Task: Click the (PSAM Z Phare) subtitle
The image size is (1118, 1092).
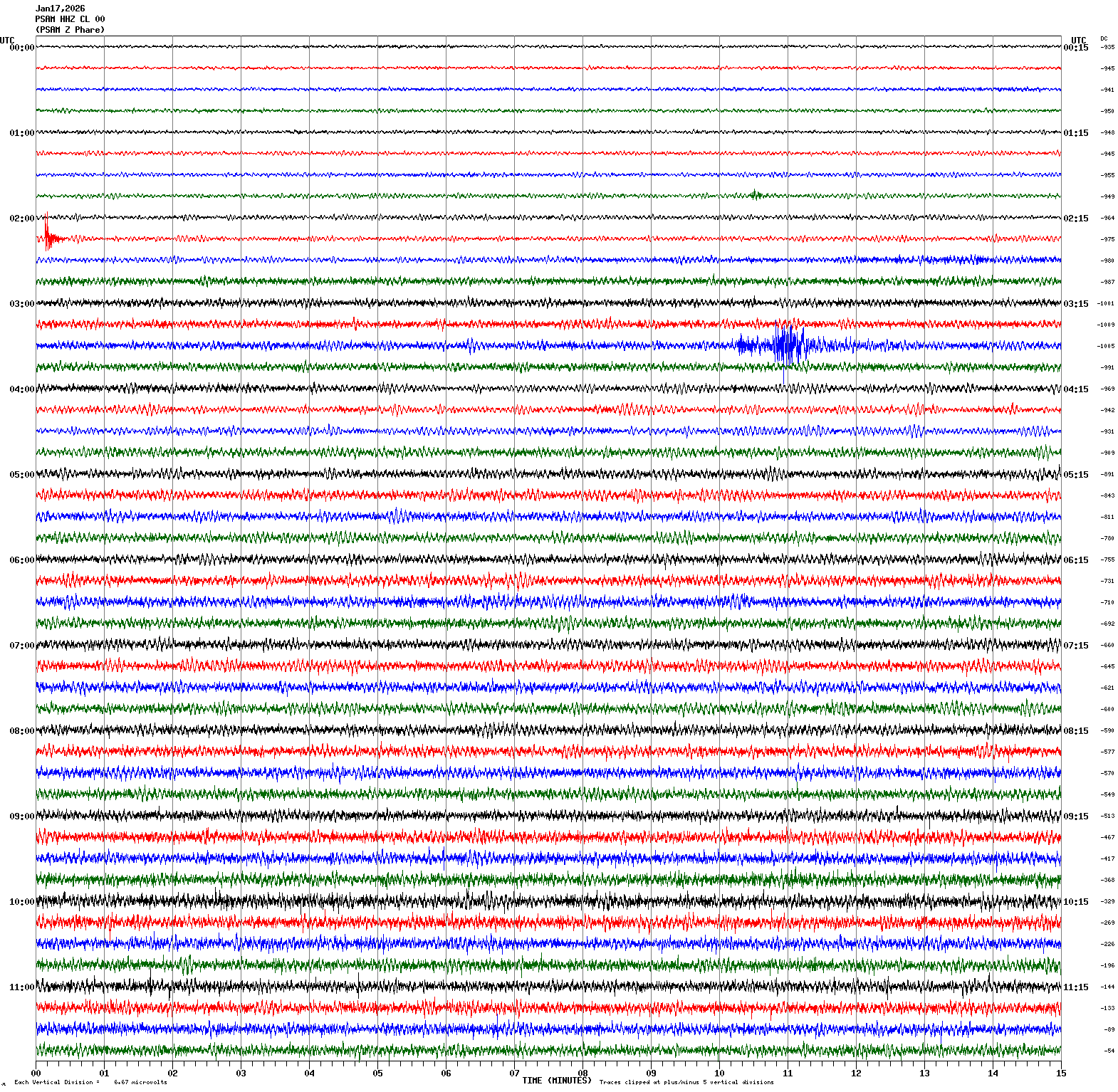Action: (70, 30)
